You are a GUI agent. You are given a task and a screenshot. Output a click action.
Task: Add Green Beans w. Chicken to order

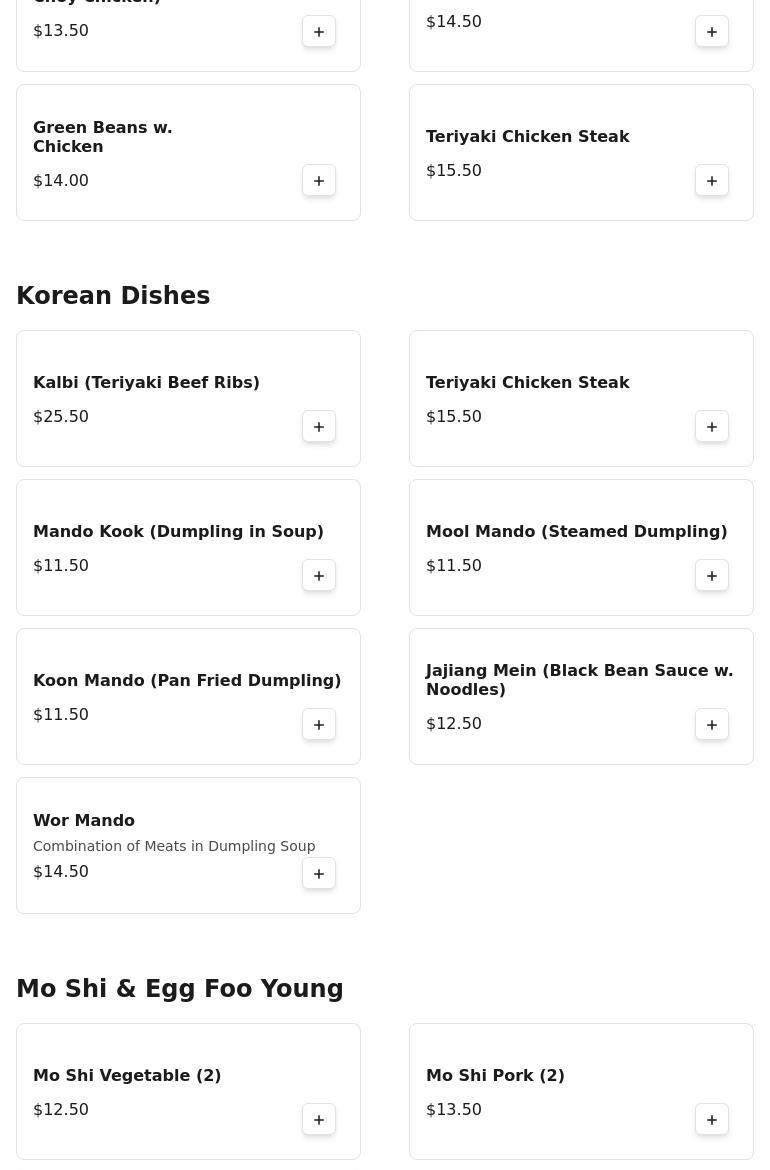[x=319, y=181]
